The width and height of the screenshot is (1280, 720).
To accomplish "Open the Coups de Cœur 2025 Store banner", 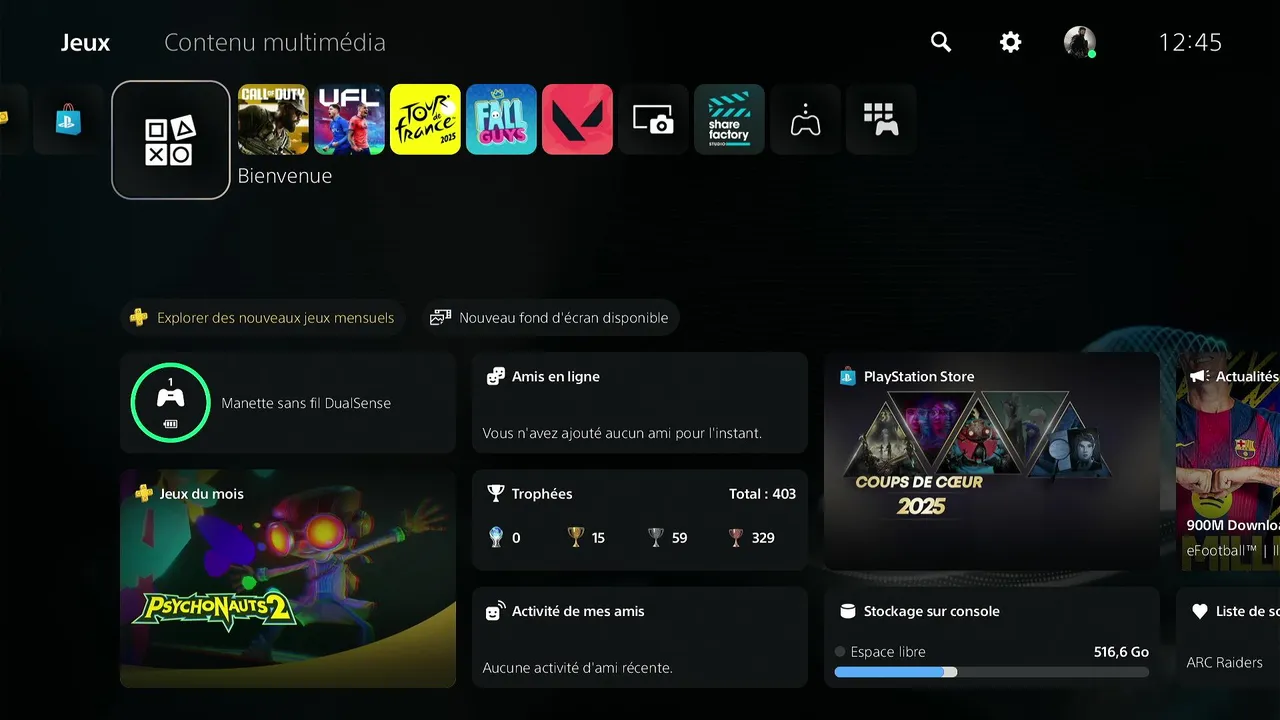I will pyautogui.click(x=992, y=461).
